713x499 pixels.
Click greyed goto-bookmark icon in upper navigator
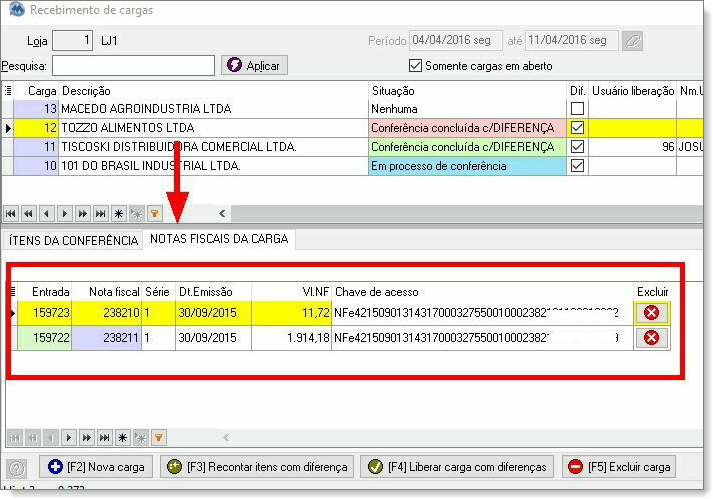[136, 213]
